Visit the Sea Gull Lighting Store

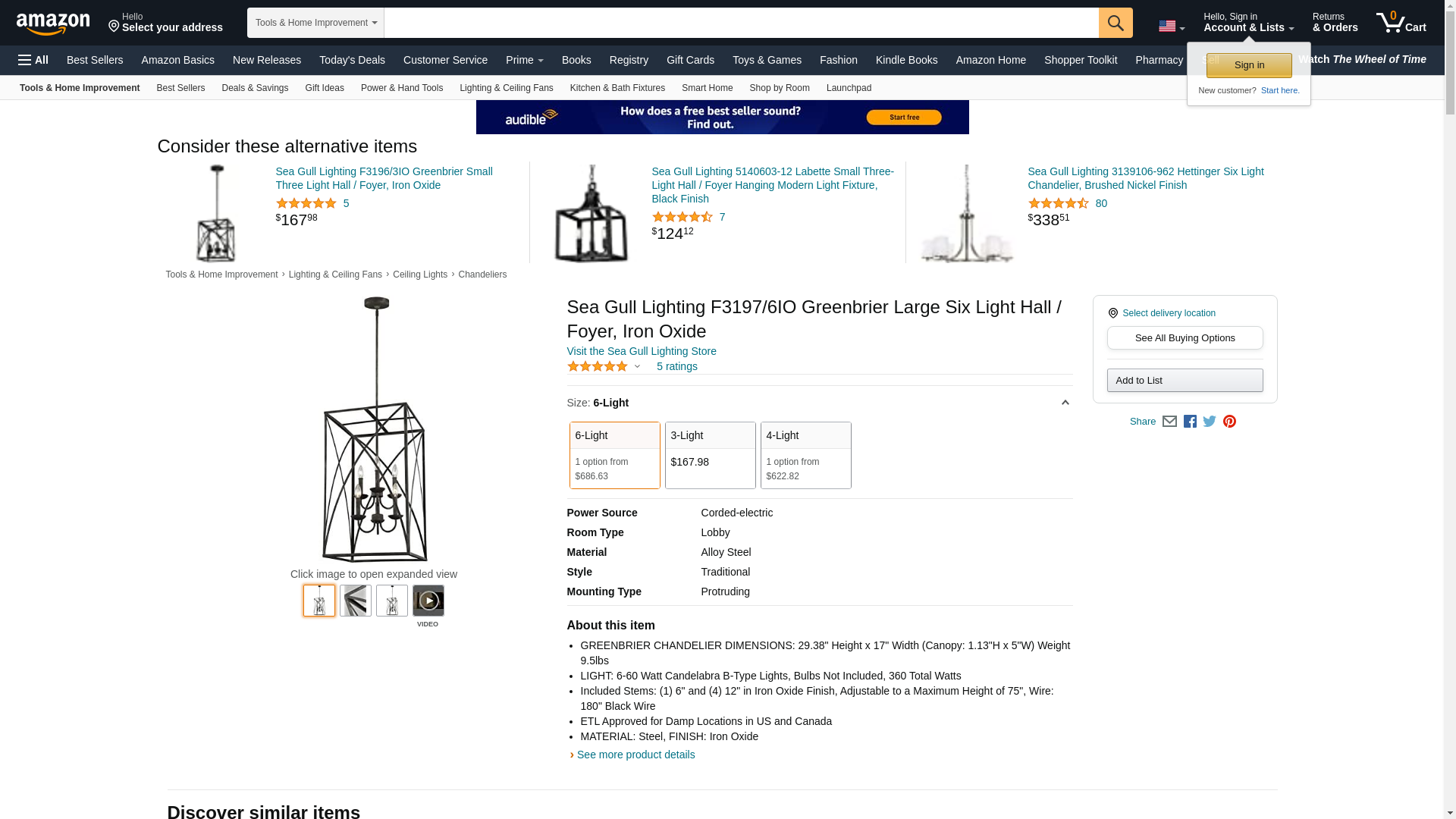tap(642, 351)
